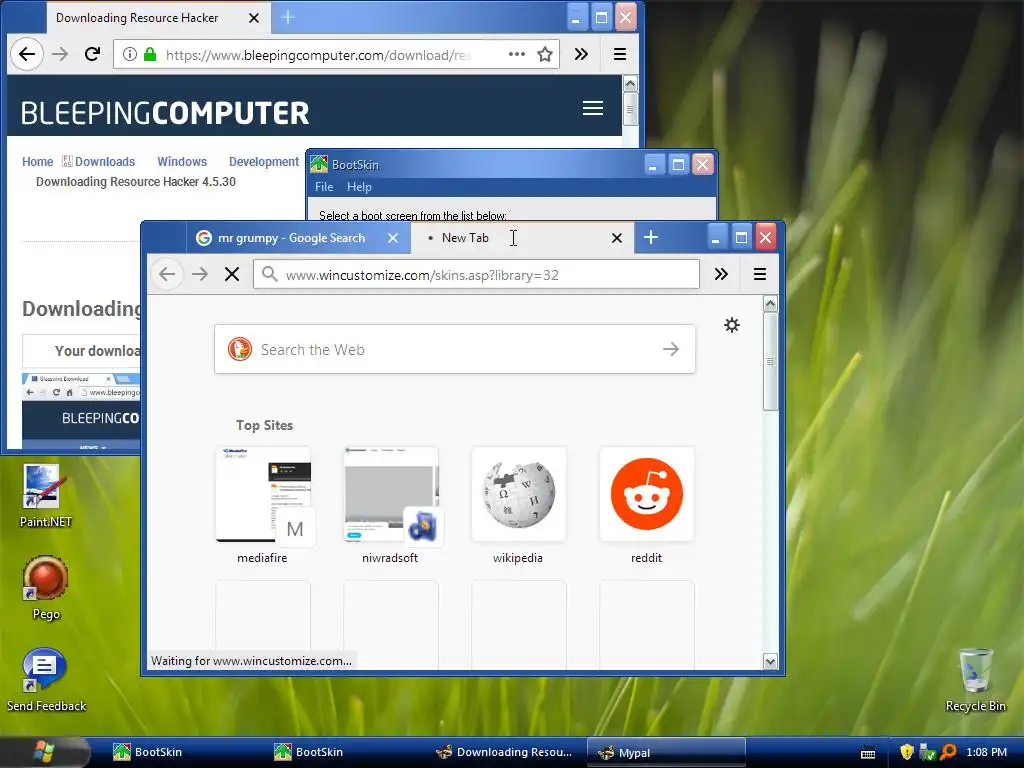Open the Help menu in BootSkin
The image size is (1024, 768).
[x=359, y=187]
